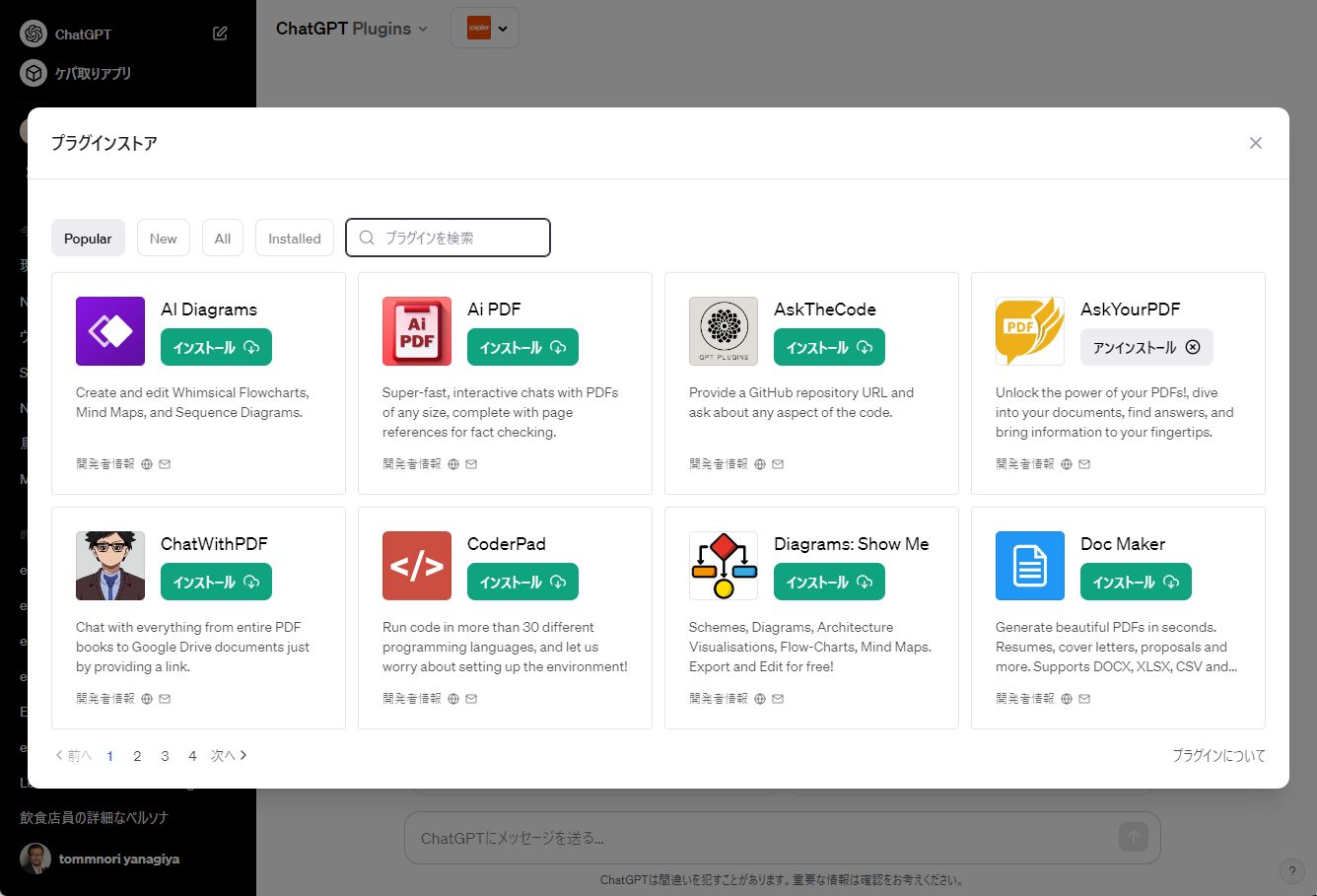Install the Diagrams: Show Me plugin
Screen dimensions: 1317x896
click(x=829, y=583)
